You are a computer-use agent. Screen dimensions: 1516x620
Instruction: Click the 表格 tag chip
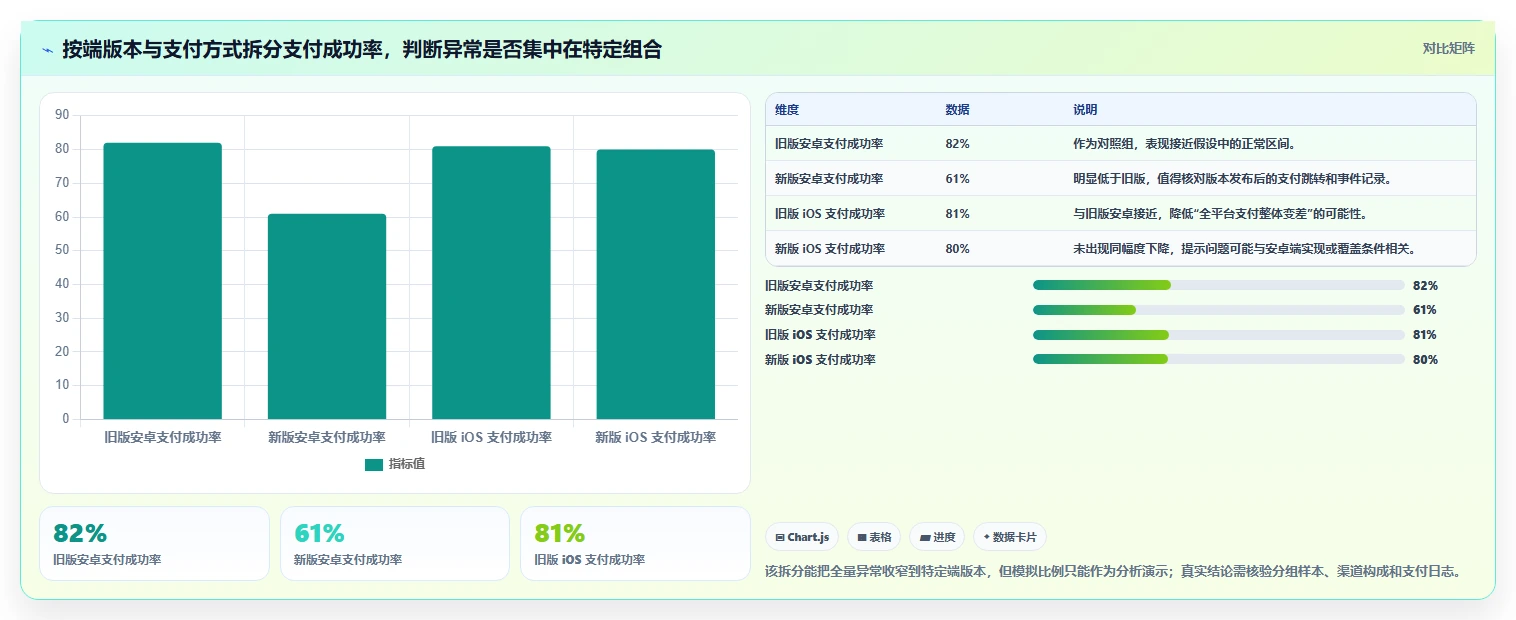(x=874, y=537)
